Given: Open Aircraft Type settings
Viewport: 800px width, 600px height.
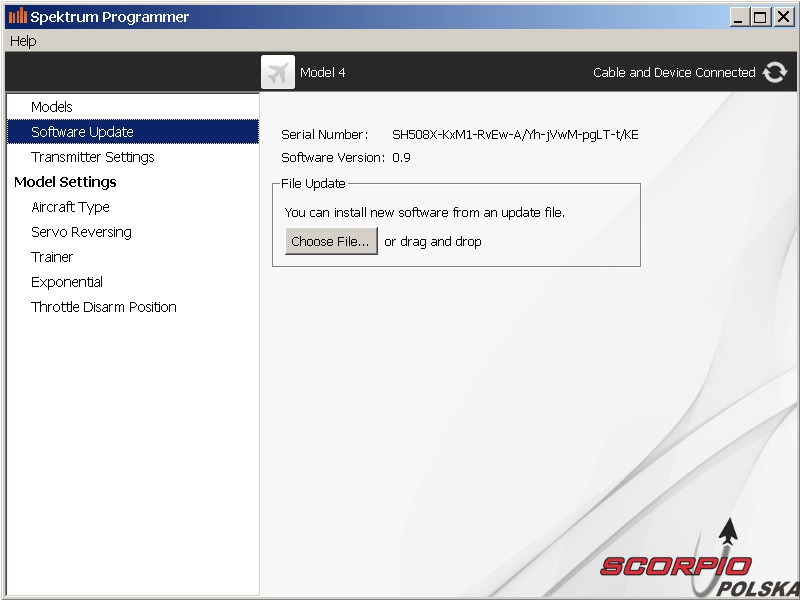Looking at the screenshot, I should click(133, 207).
